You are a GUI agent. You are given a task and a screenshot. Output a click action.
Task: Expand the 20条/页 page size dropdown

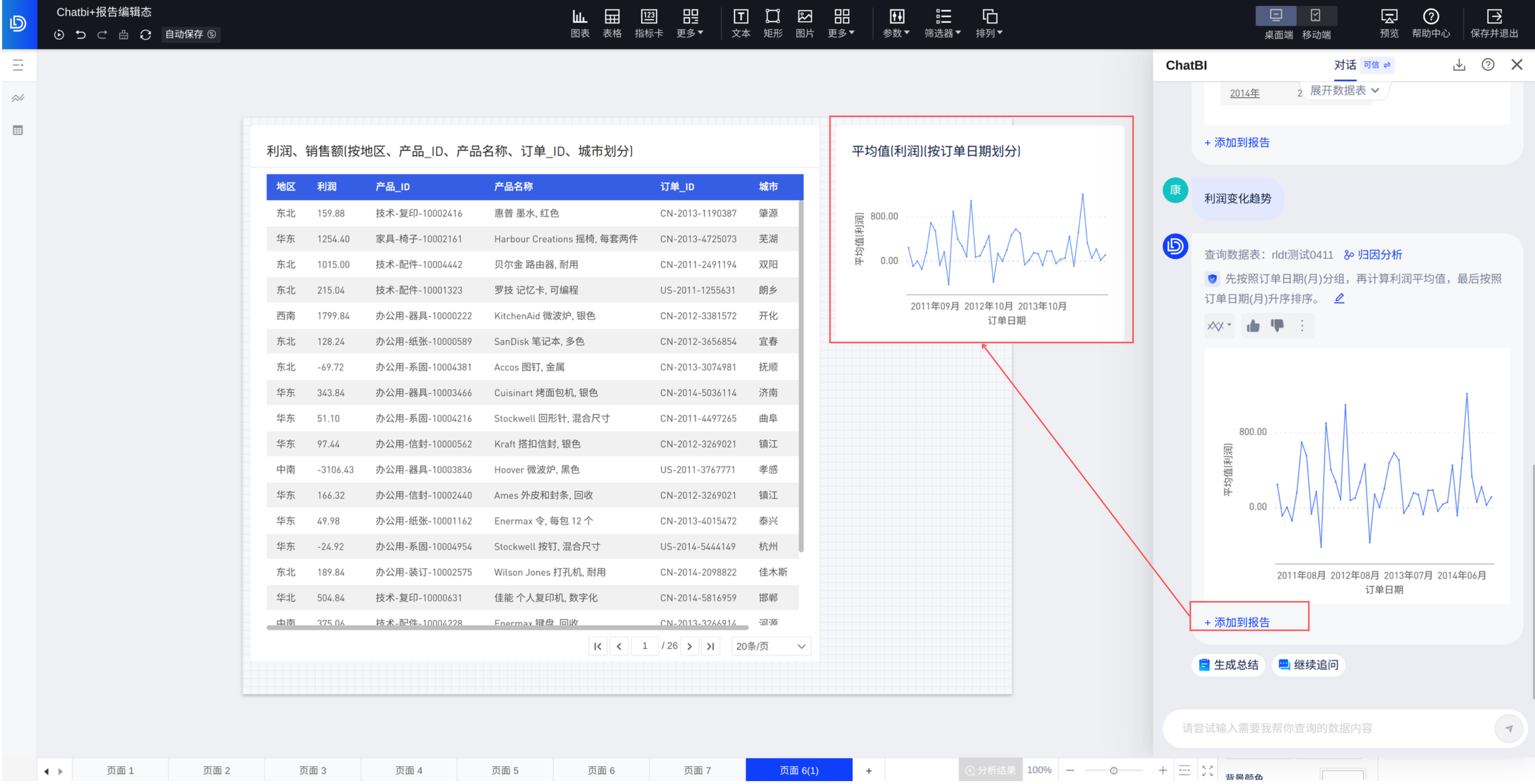pos(770,646)
